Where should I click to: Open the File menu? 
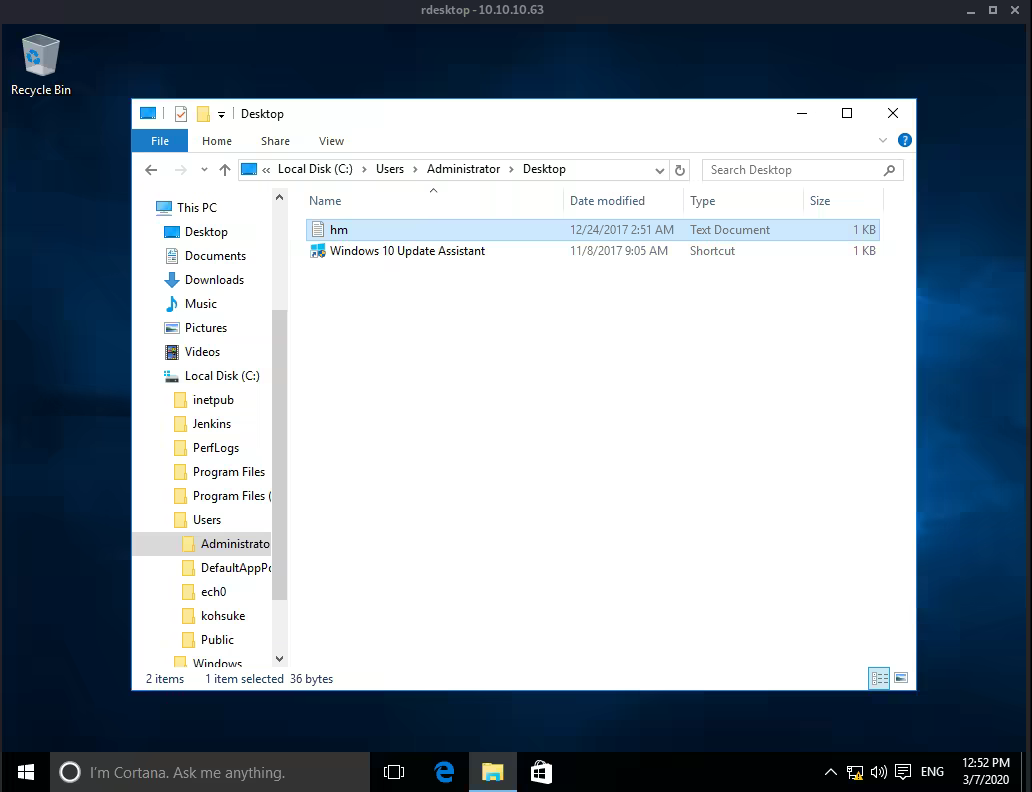[x=160, y=141]
